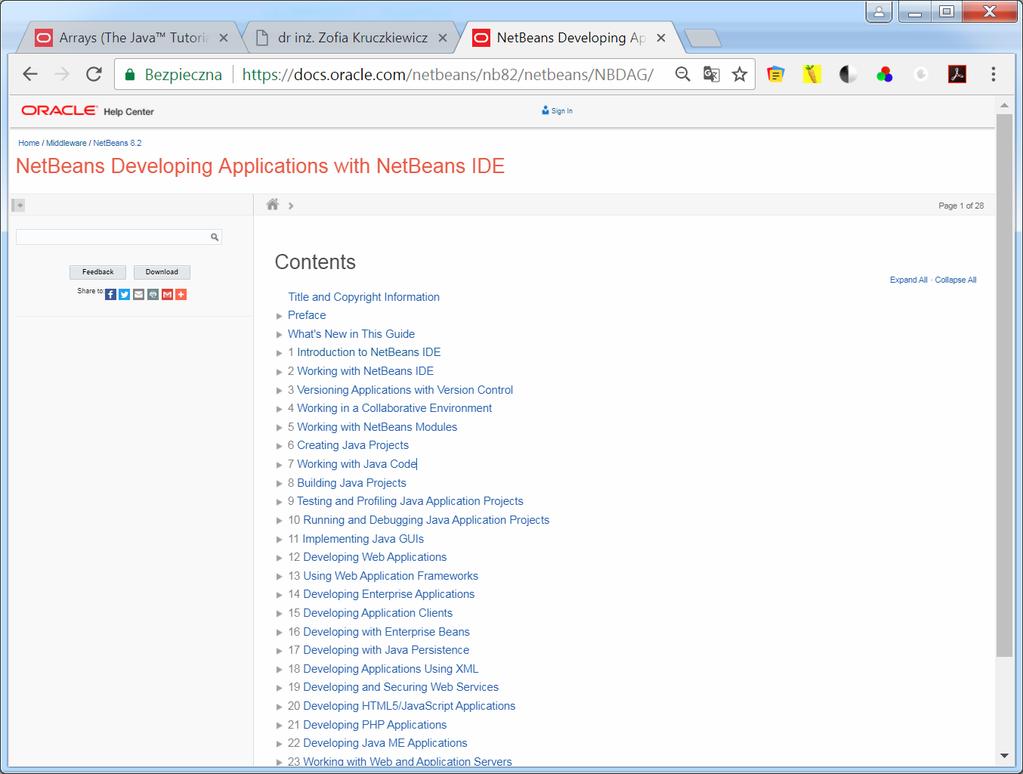The image size is (1023, 774).
Task: Click the Chrome user profile icon
Action: point(879,11)
